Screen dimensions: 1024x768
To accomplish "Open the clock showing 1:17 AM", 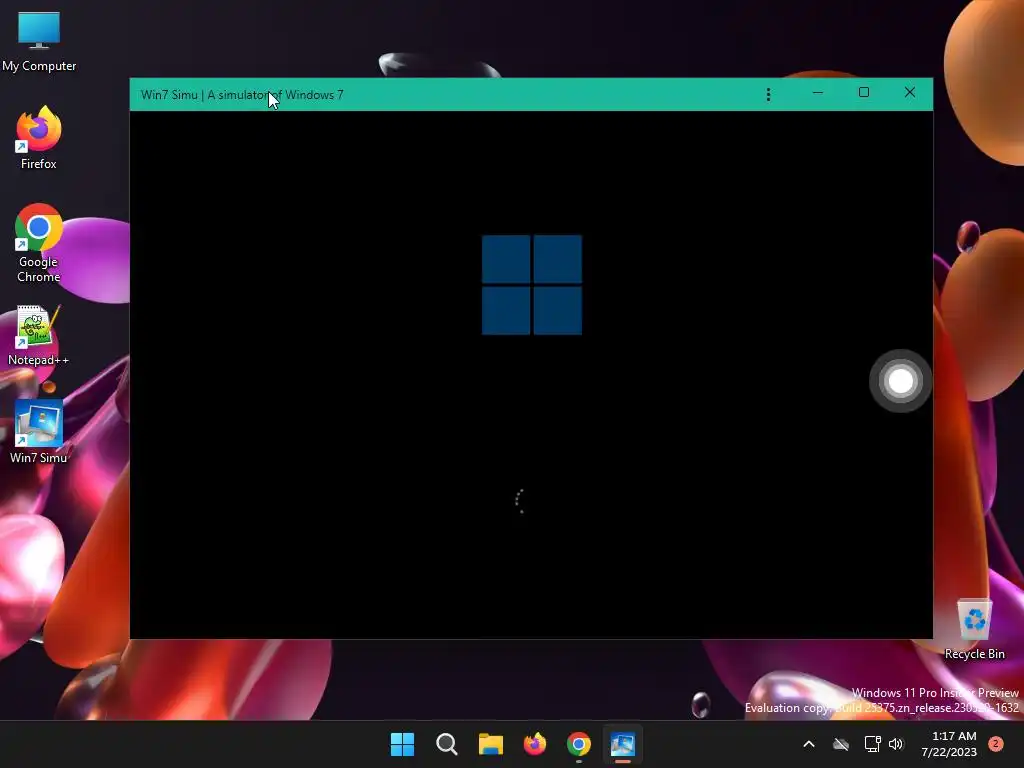I will point(949,744).
